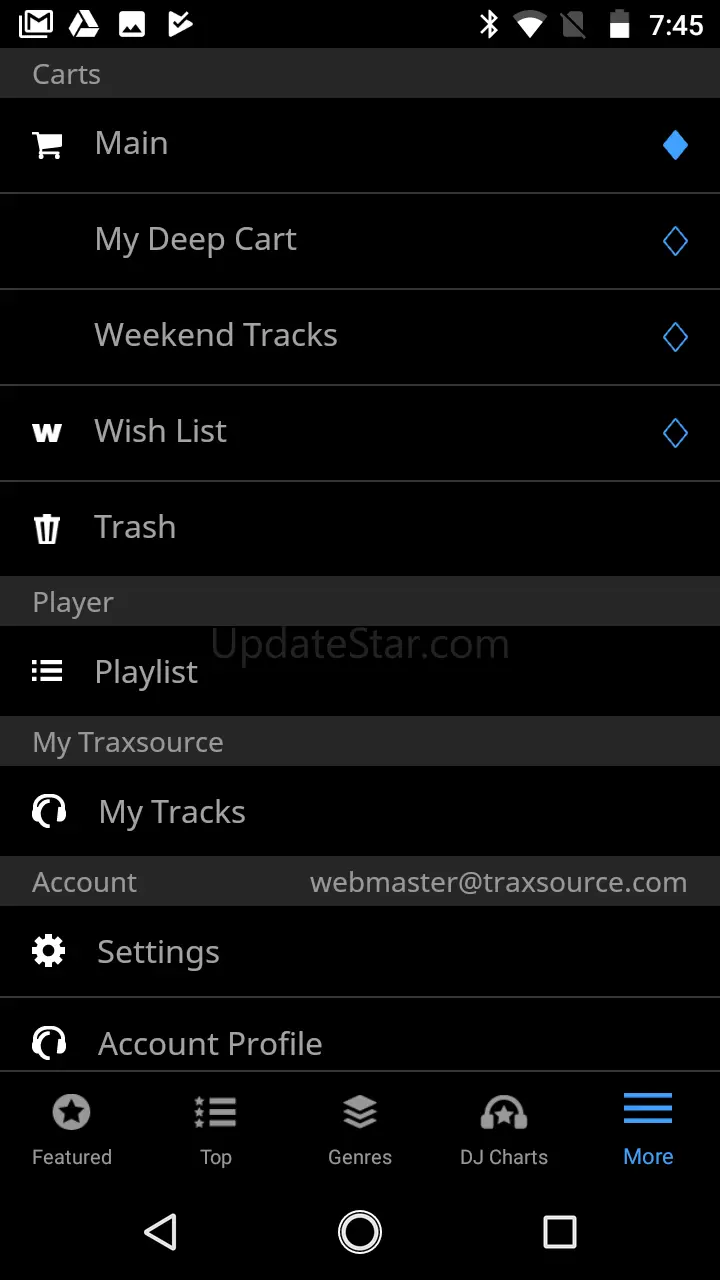Tap the Account Profile headphones icon
The width and height of the screenshot is (720, 1280).
[x=49, y=1043]
